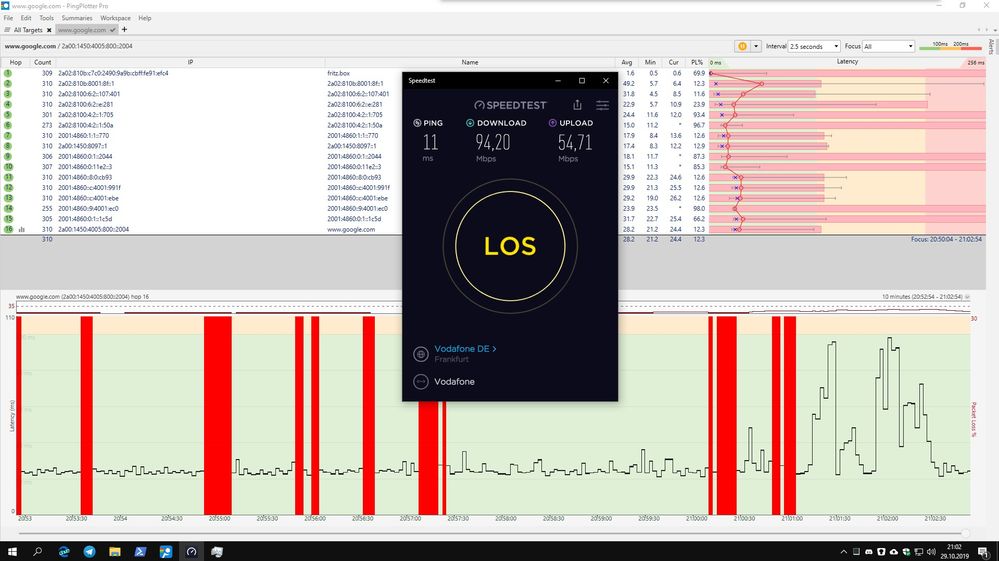
Task: Open the Interval 2.5 seconds dropdown
Action: [x=814, y=46]
